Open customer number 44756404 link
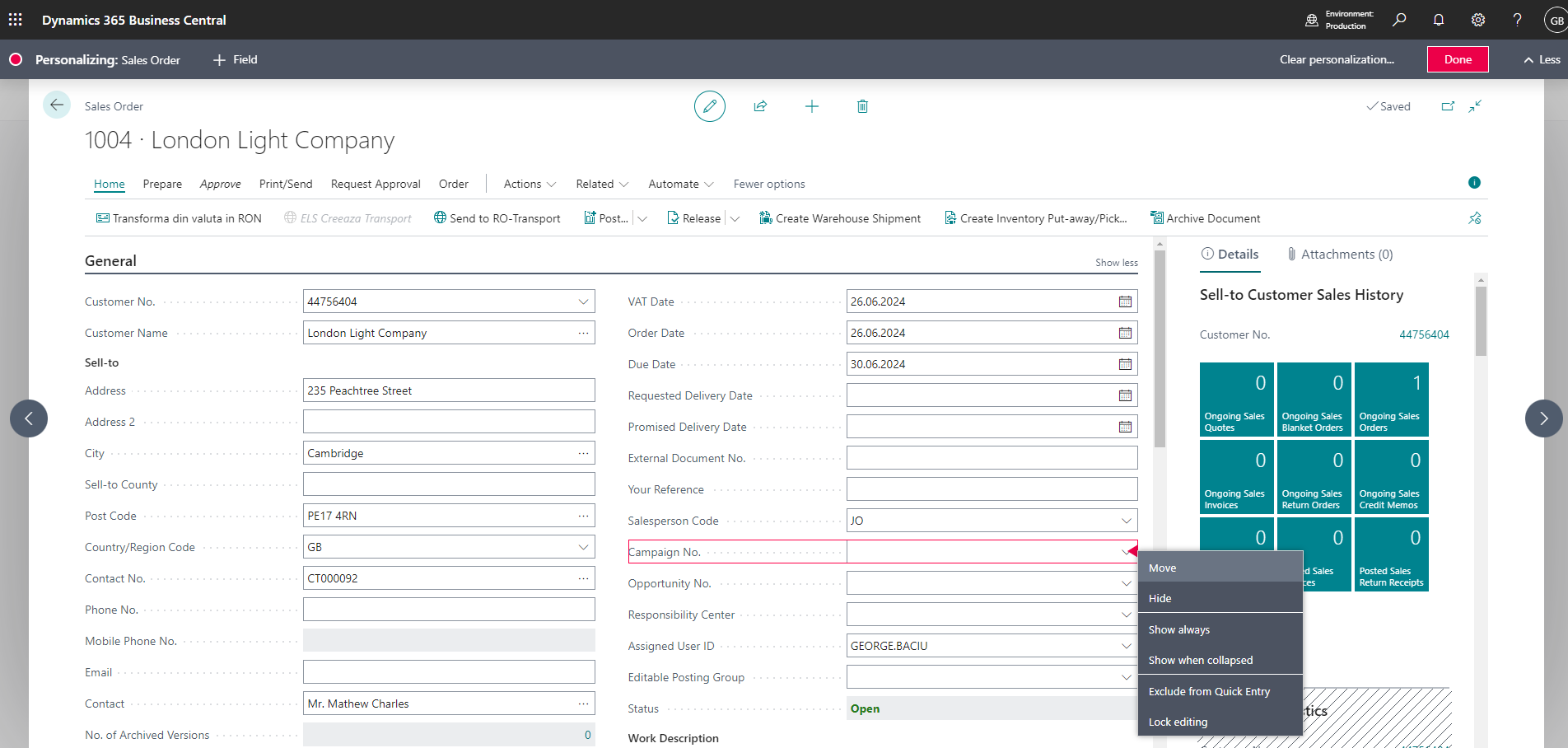Image resolution: width=1568 pixels, height=748 pixels. point(1424,334)
